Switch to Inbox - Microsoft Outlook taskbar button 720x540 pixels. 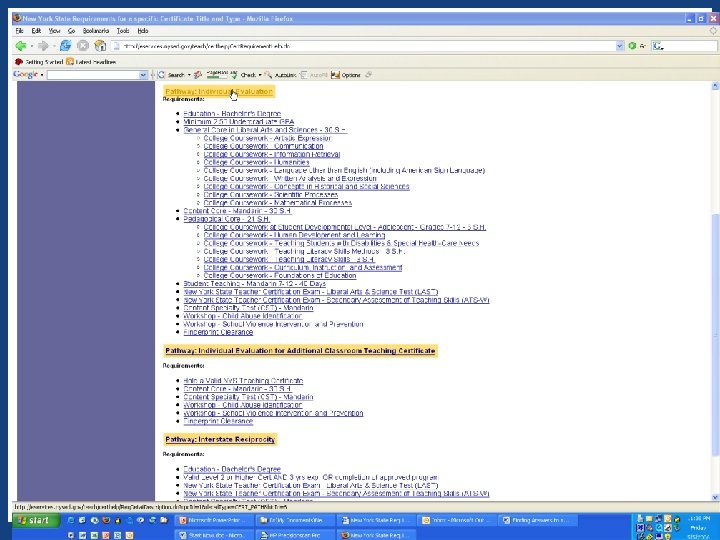tap(456, 520)
